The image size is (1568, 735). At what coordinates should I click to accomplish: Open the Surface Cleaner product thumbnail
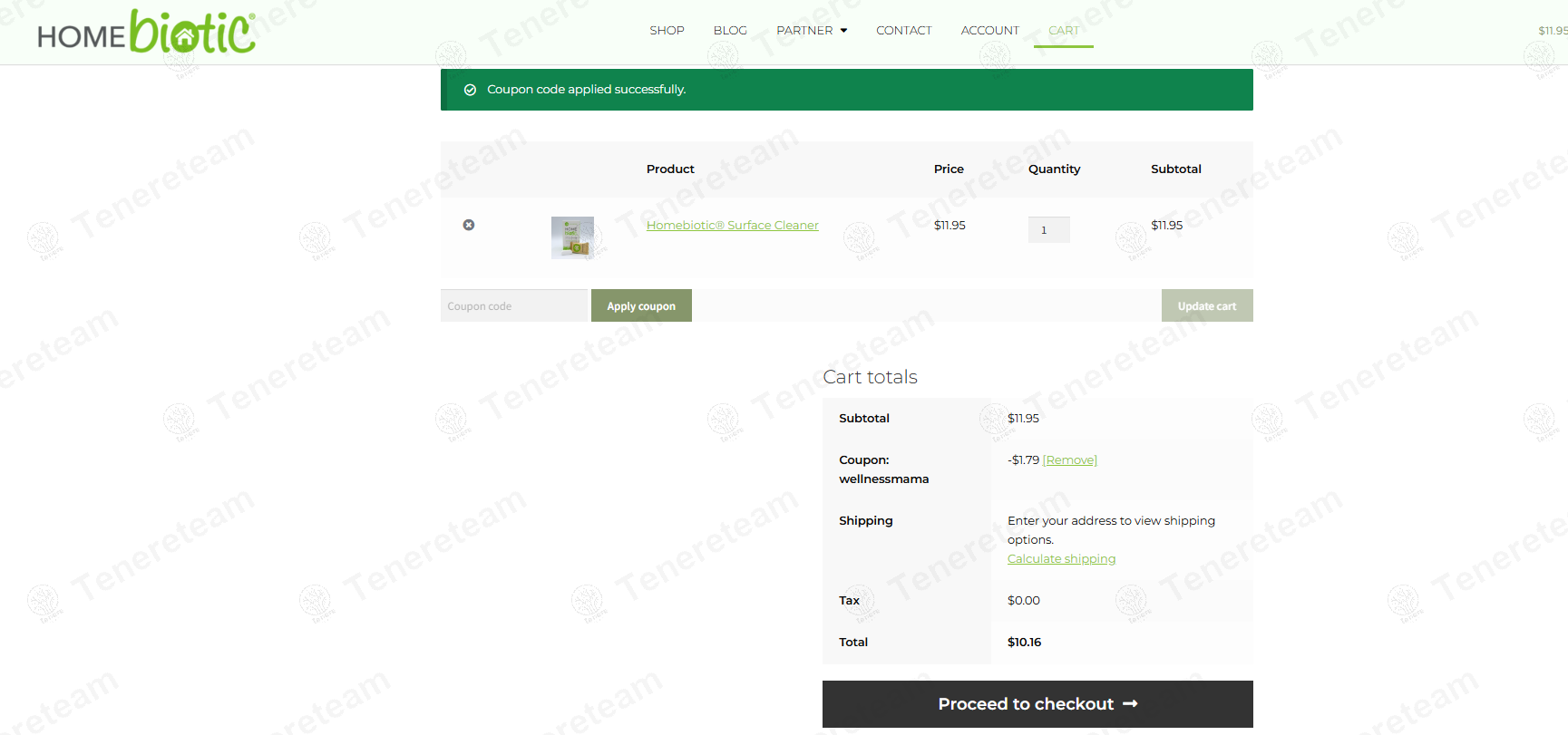(x=572, y=237)
